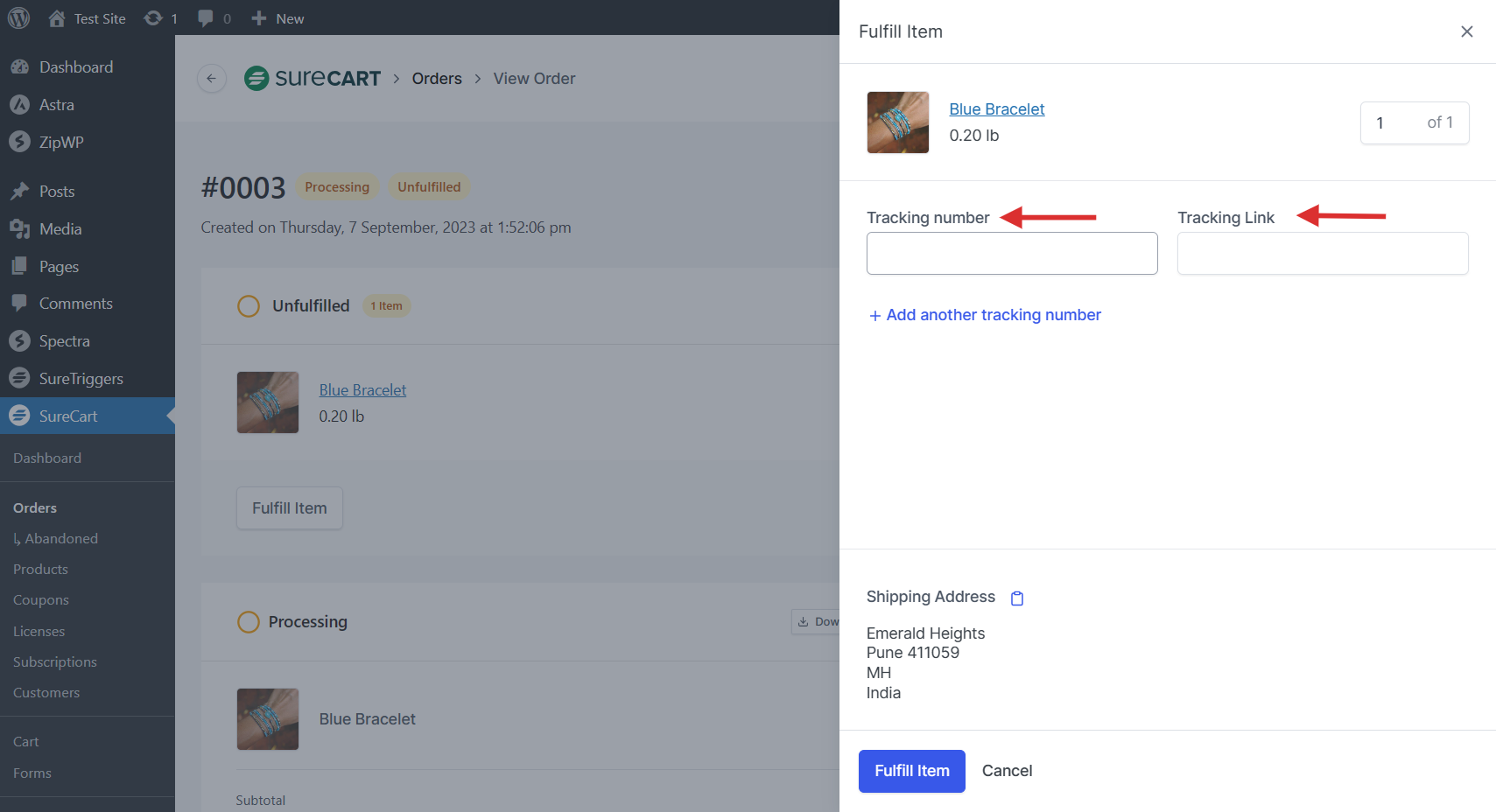This screenshot has width=1496, height=812.
Task: Go to Products in SureCart submenu
Action: pyautogui.click(x=40, y=570)
